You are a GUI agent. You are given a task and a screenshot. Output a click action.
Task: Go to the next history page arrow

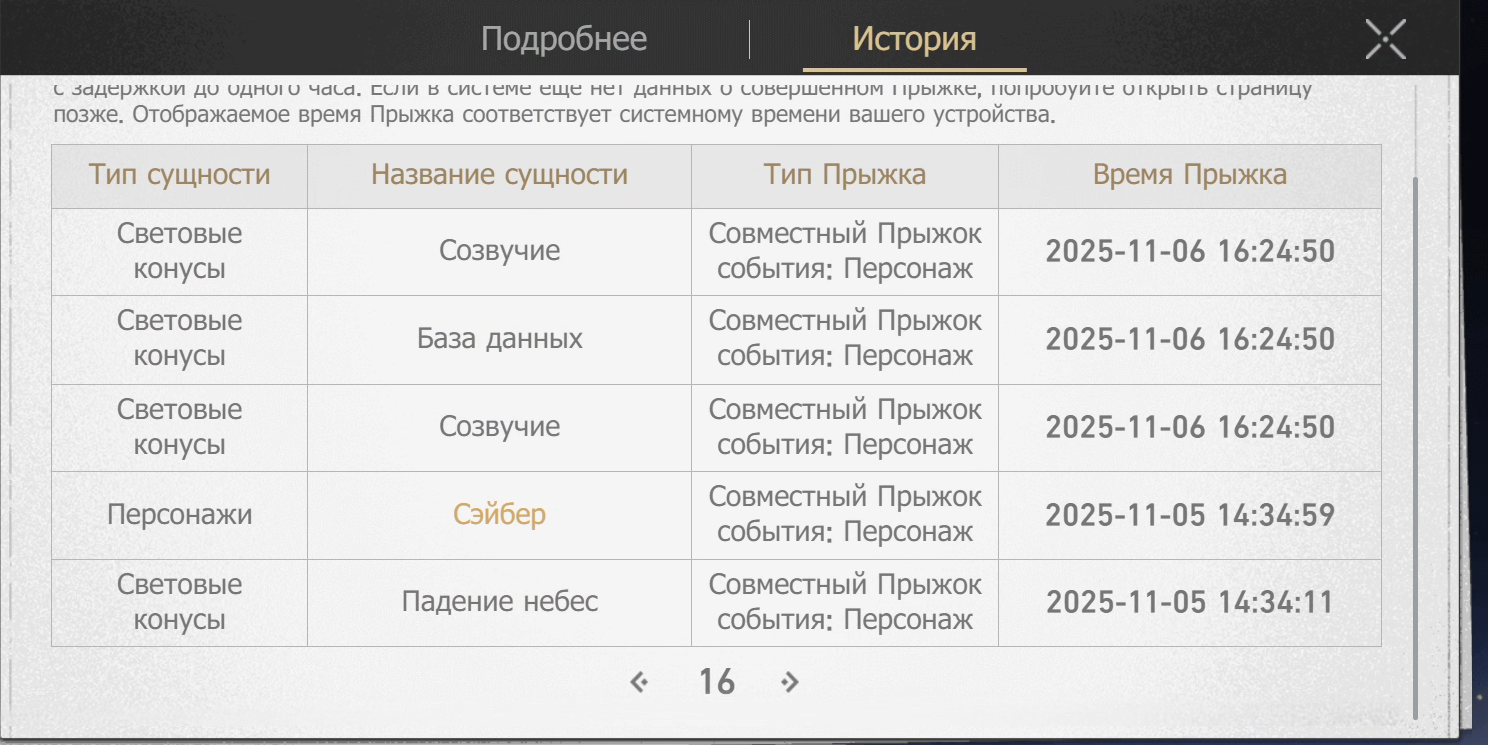click(x=790, y=682)
